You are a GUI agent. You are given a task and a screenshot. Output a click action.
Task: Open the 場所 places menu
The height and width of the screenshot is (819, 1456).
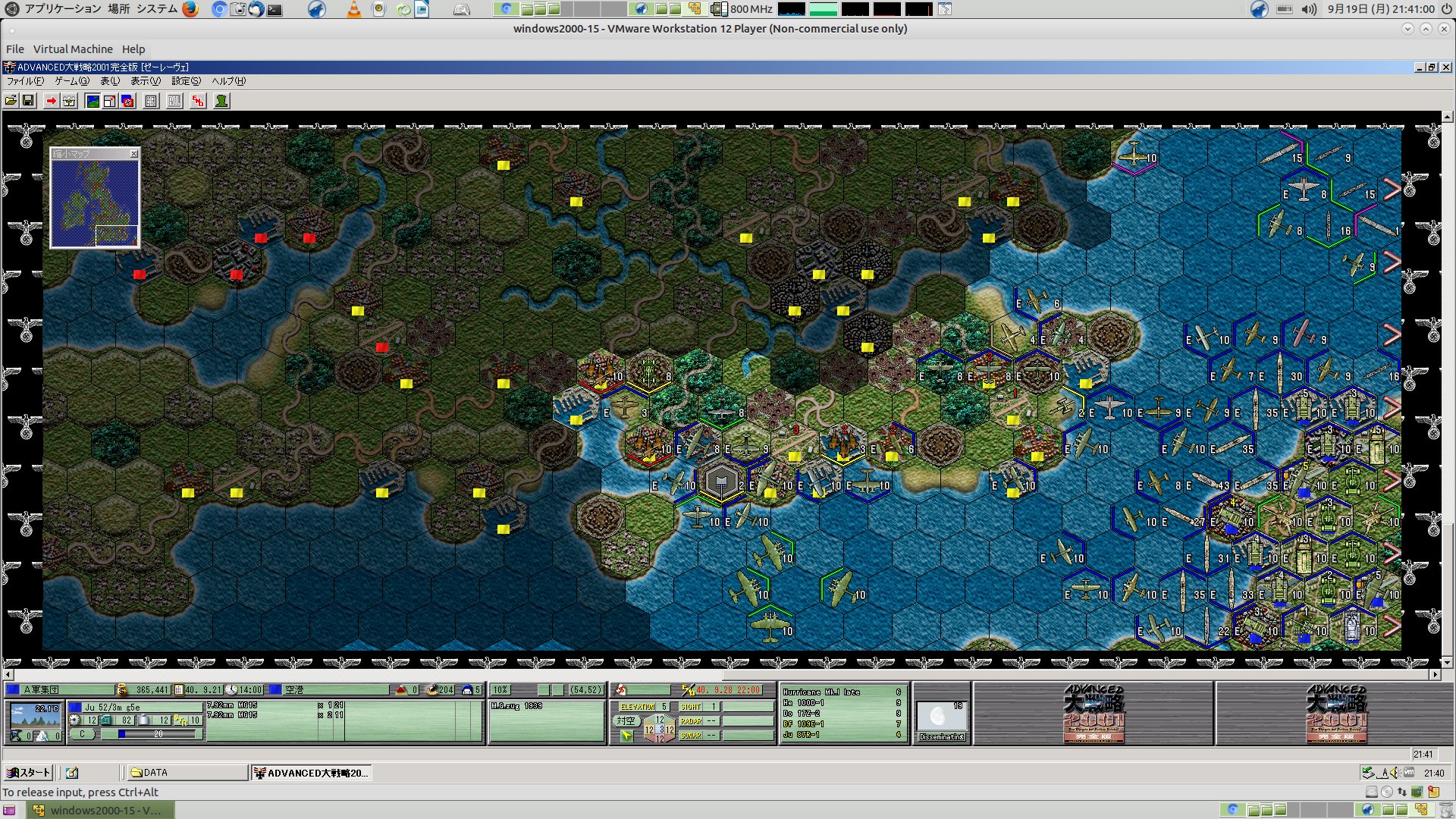coord(119,9)
